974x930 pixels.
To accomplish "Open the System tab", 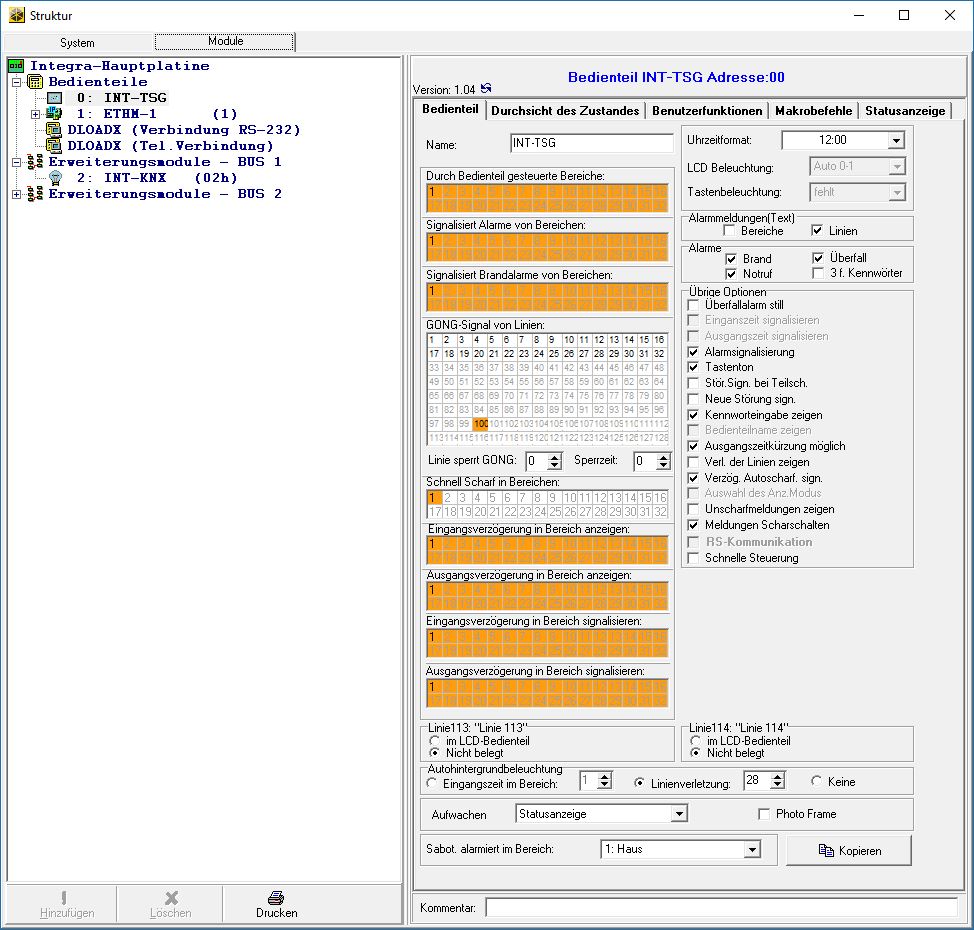I will tap(77, 43).
